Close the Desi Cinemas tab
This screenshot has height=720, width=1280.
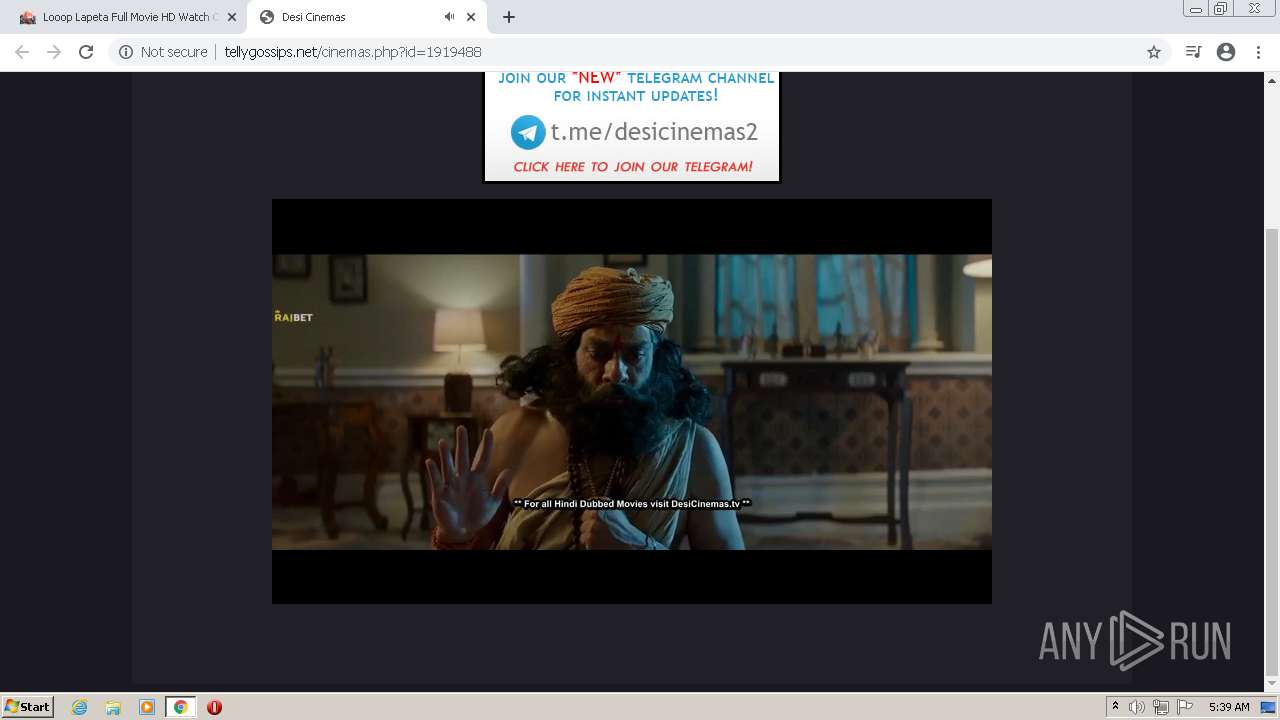471,17
